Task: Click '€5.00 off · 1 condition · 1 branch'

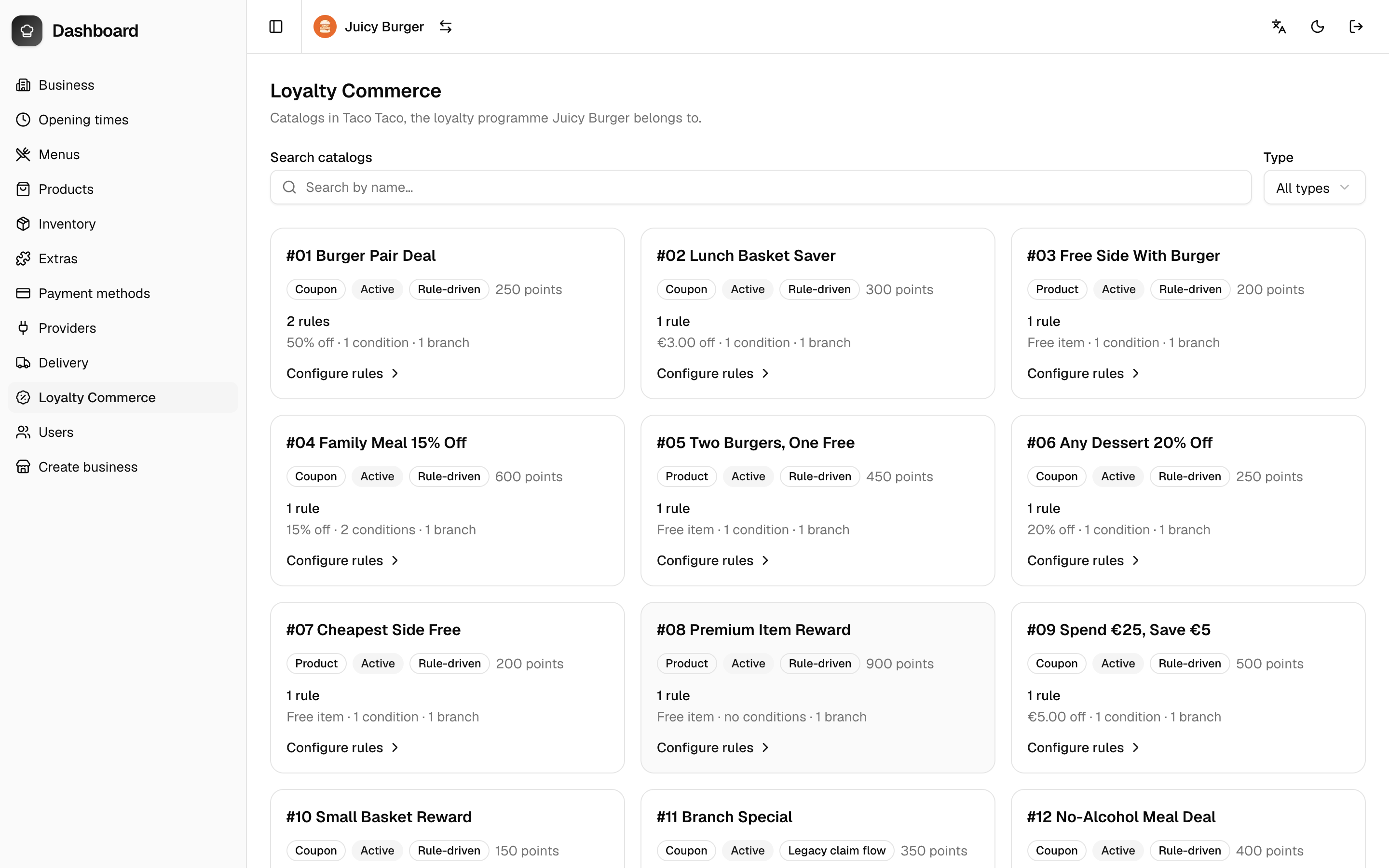Action: click(x=1124, y=717)
